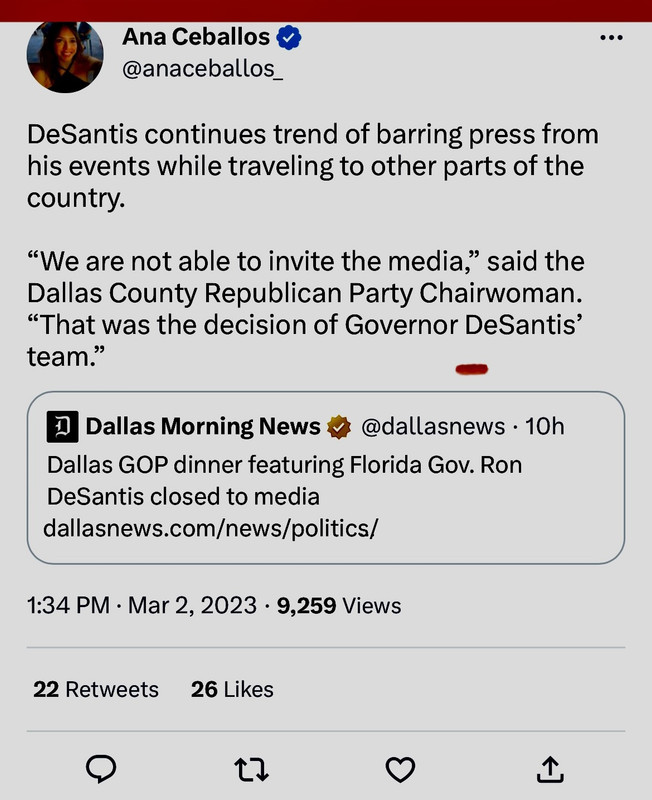The width and height of the screenshot is (652, 800).
Task: Open the @anaceballos_ handle link
Action: (202, 71)
